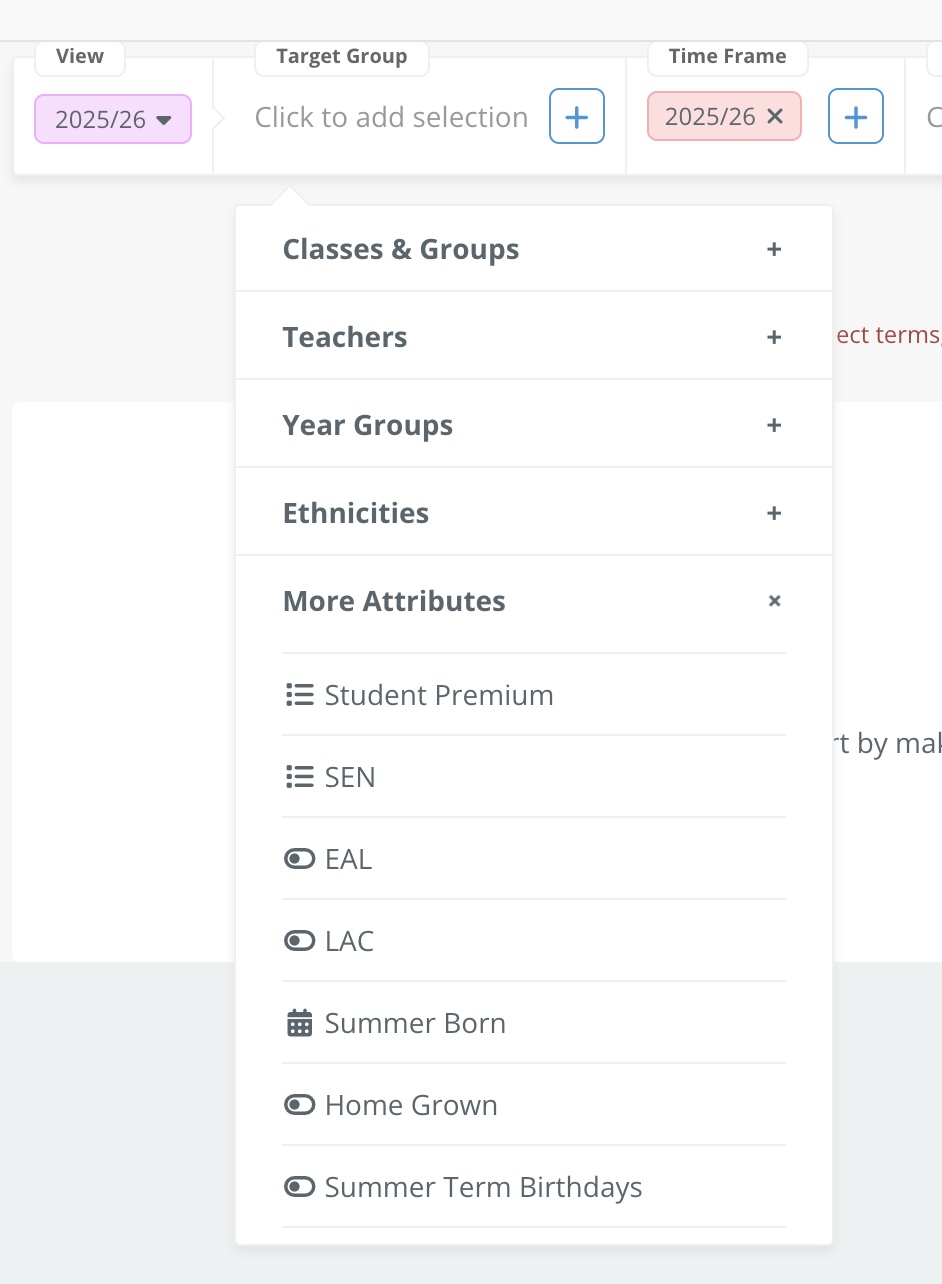
Task: Click the list icon next to SEN
Action: click(299, 777)
